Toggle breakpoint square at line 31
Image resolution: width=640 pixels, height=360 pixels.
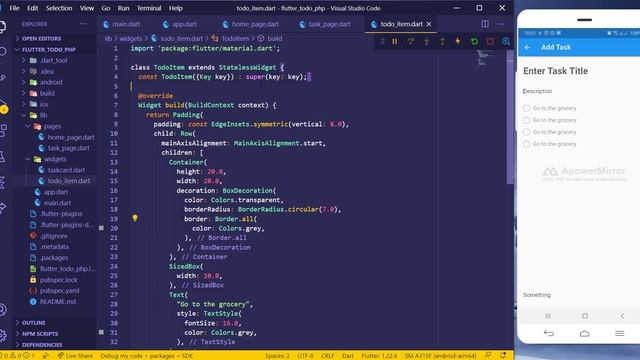(101, 332)
